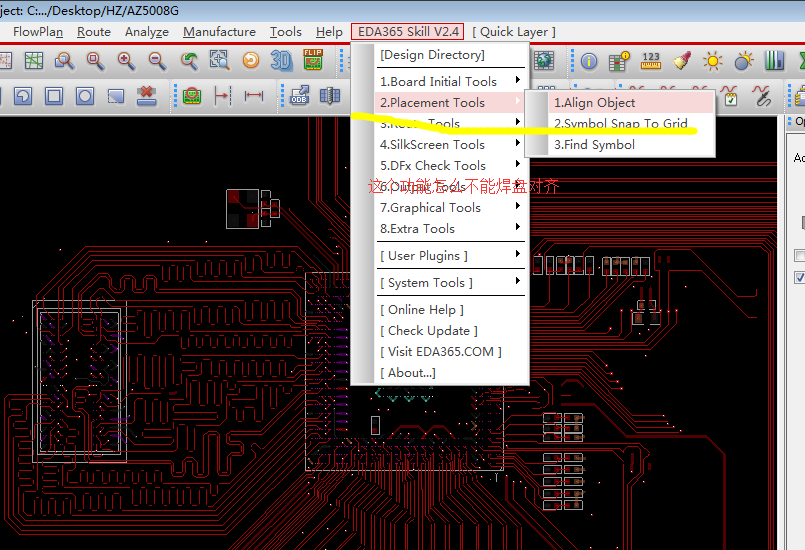The image size is (805, 550).
Task: Click the FLIP design icon
Action: click(313, 60)
